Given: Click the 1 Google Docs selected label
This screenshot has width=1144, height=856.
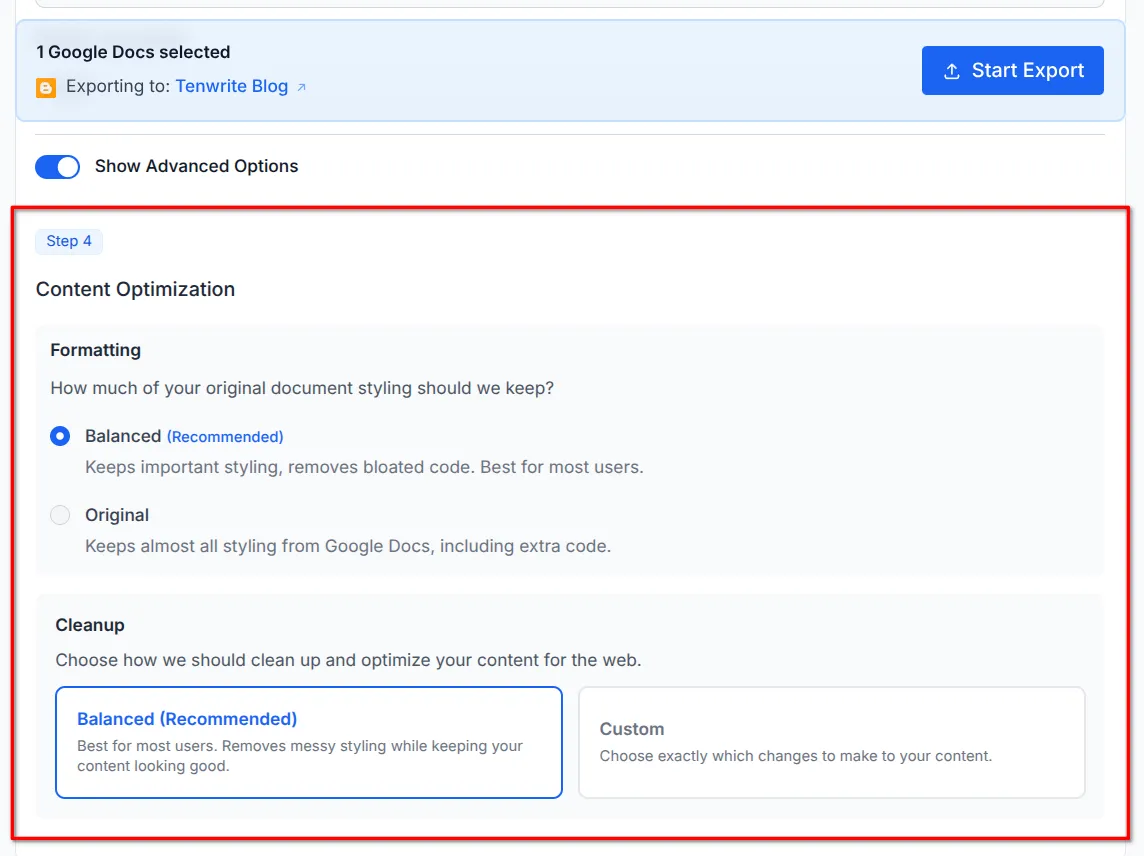Looking at the screenshot, I should [133, 51].
